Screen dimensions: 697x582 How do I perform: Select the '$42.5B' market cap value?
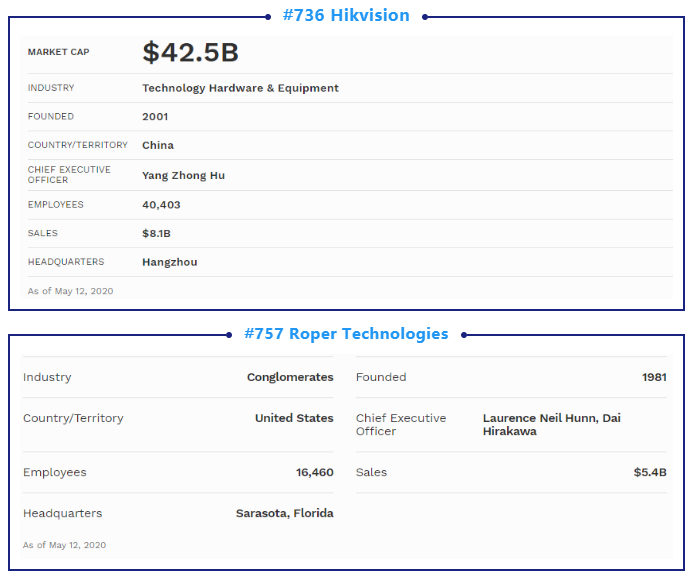[190, 52]
